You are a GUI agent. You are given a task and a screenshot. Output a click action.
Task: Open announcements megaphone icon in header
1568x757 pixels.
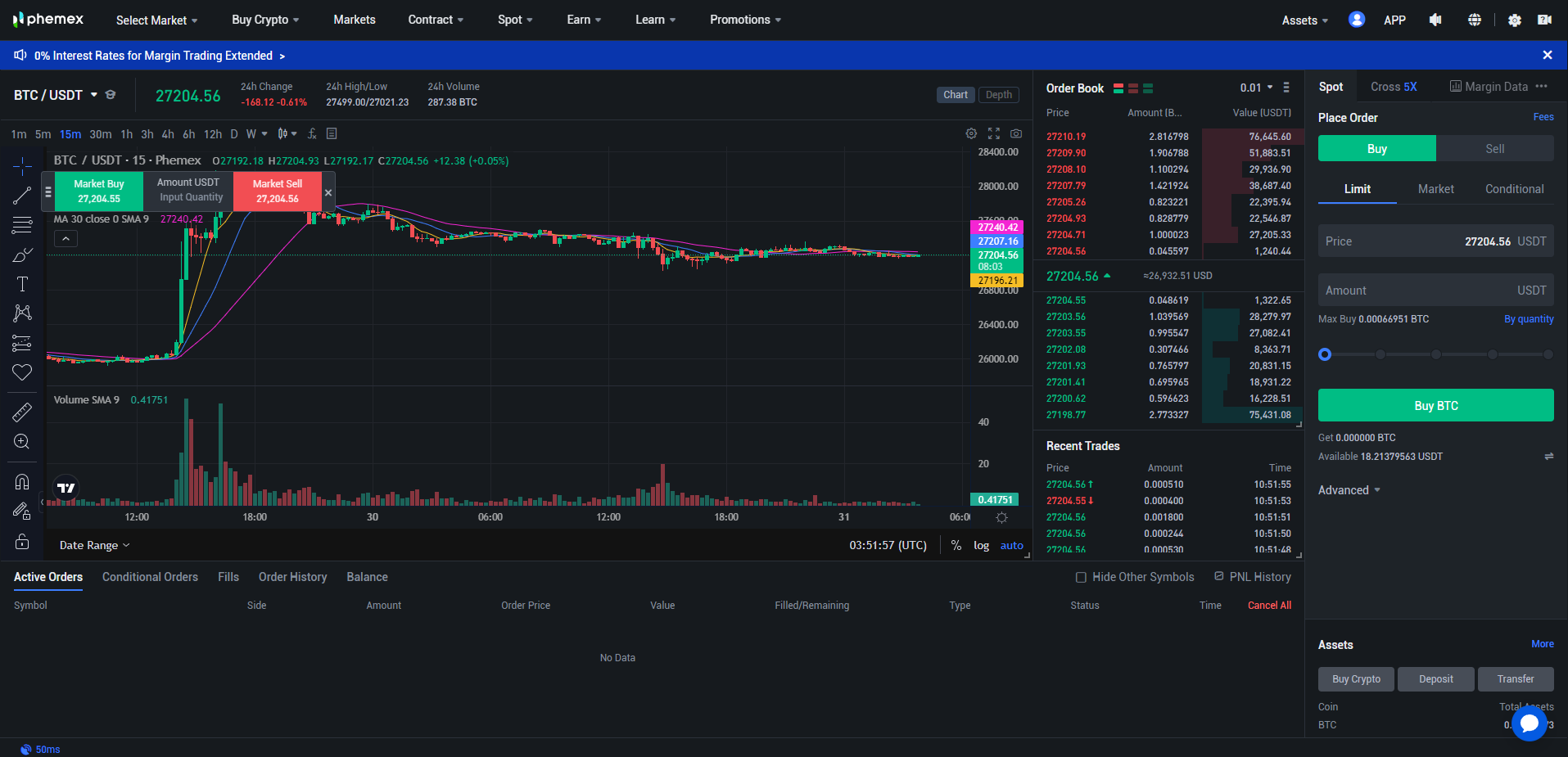(1435, 20)
